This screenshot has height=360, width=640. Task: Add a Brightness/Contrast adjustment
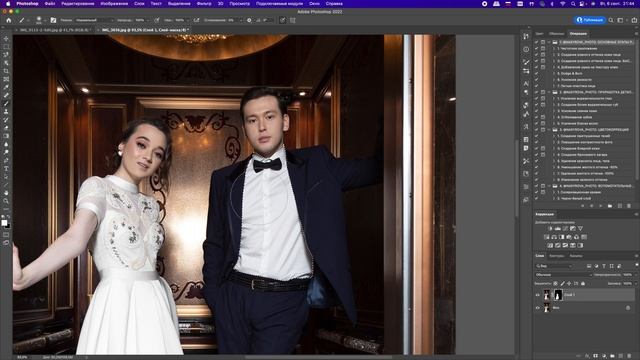pyautogui.click(x=550, y=229)
